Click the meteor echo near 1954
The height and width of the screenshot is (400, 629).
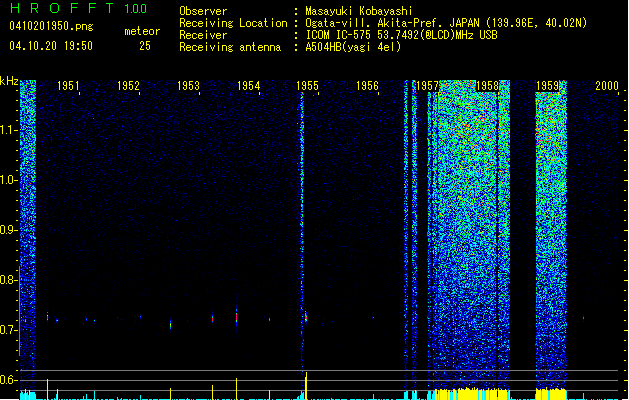(x=236, y=316)
